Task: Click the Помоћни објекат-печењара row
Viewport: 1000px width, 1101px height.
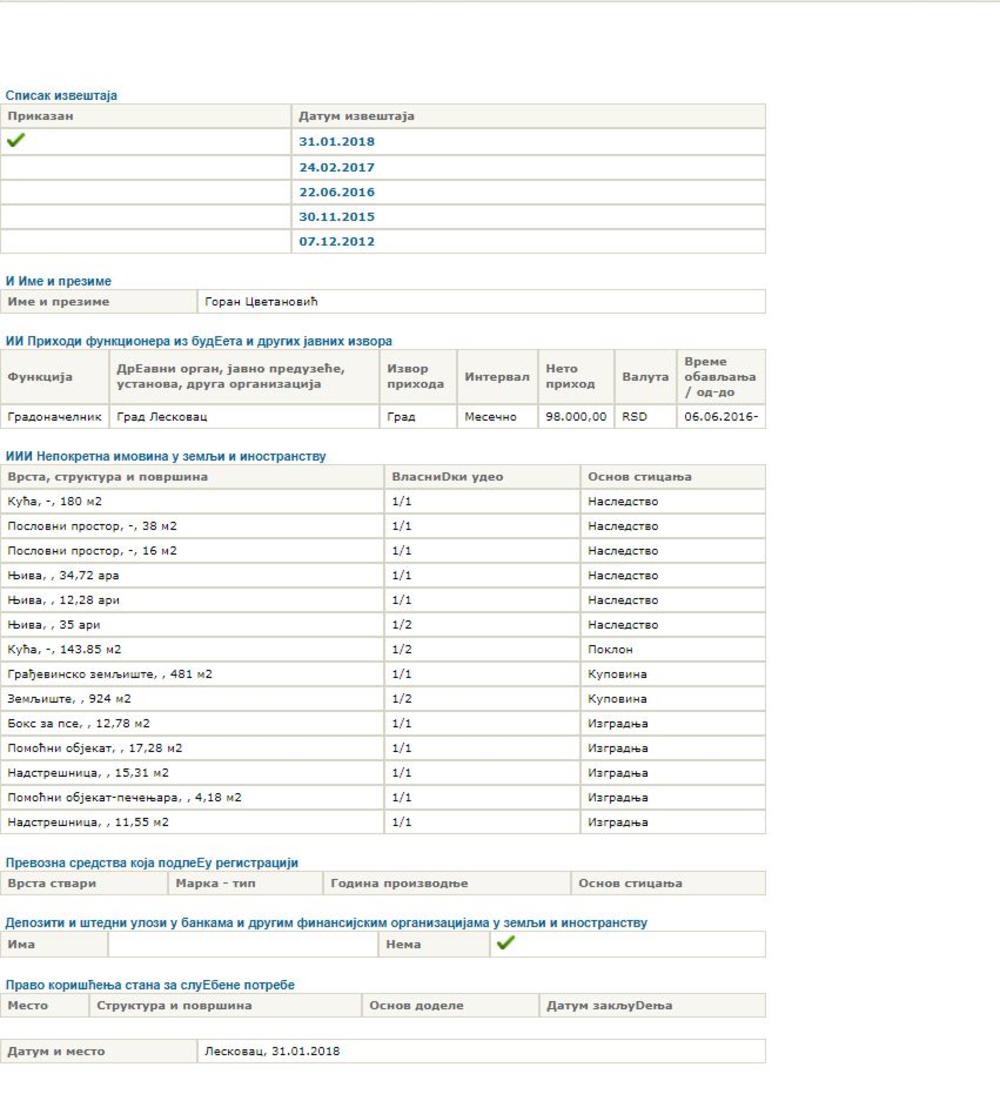Action: coord(124,797)
